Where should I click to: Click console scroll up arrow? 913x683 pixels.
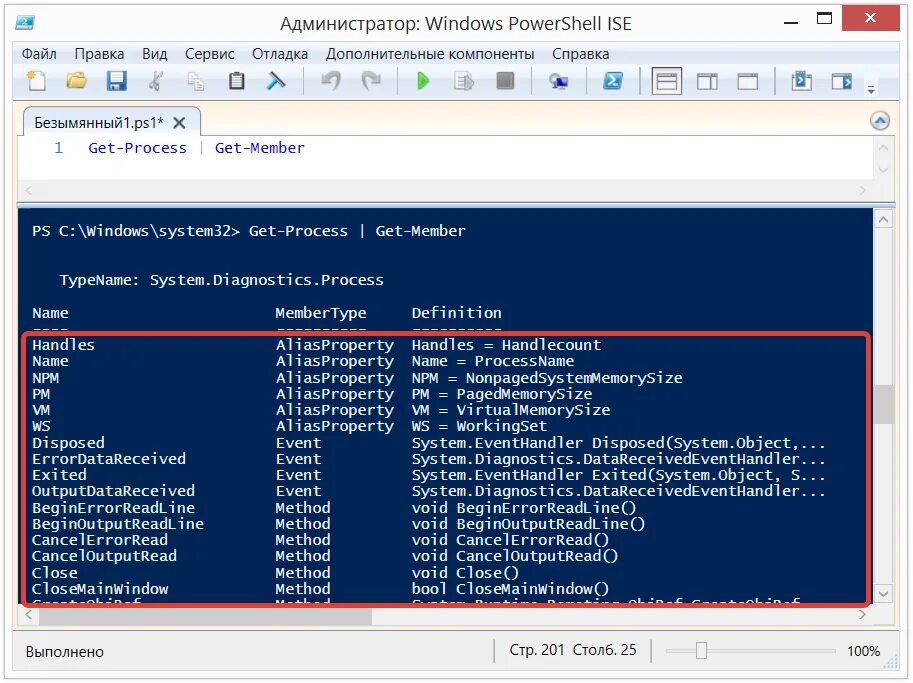[x=883, y=220]
